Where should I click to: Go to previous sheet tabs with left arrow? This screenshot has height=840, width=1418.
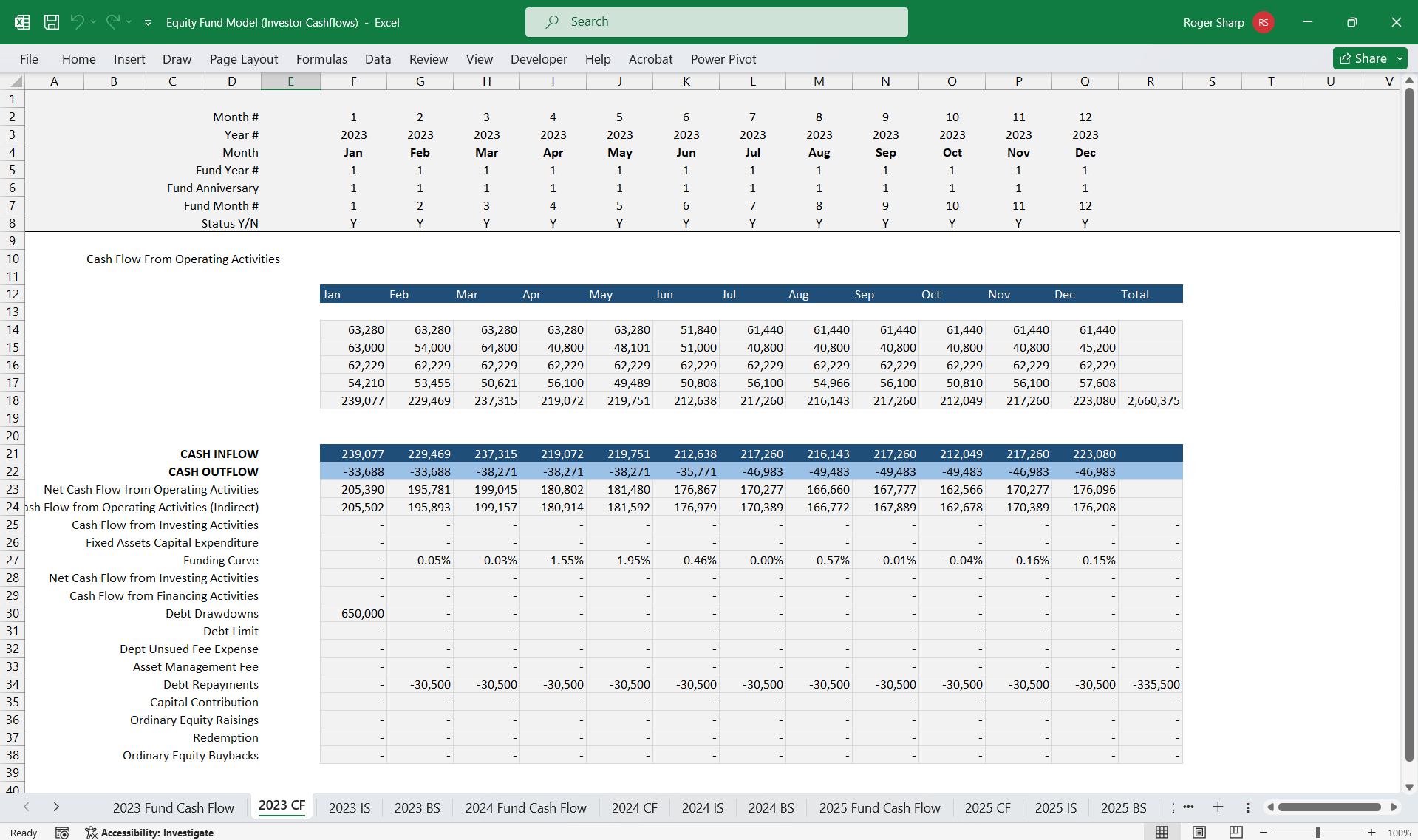click(x=27, y=807)
